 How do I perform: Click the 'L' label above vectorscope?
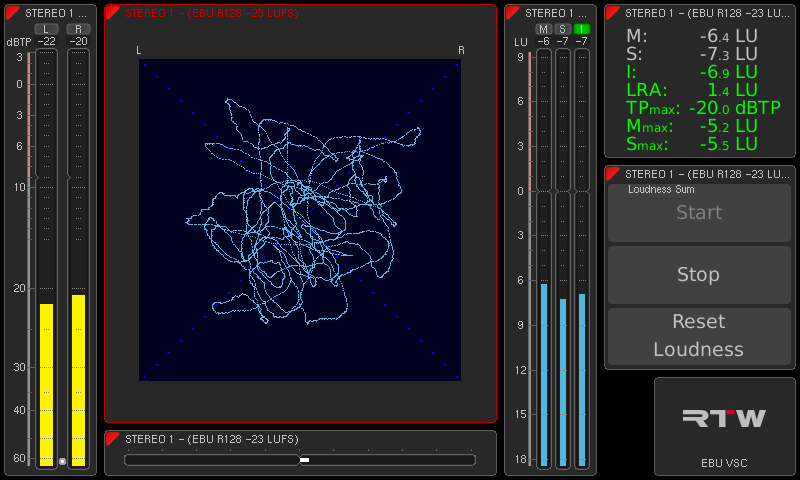coord(139,50)
